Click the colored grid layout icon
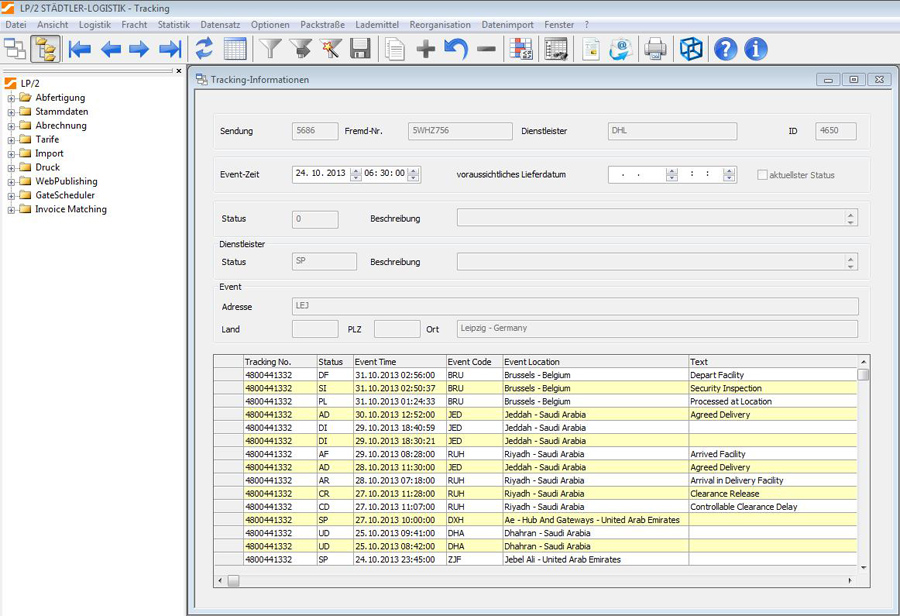900x616 pixels. tap(521, 49)
